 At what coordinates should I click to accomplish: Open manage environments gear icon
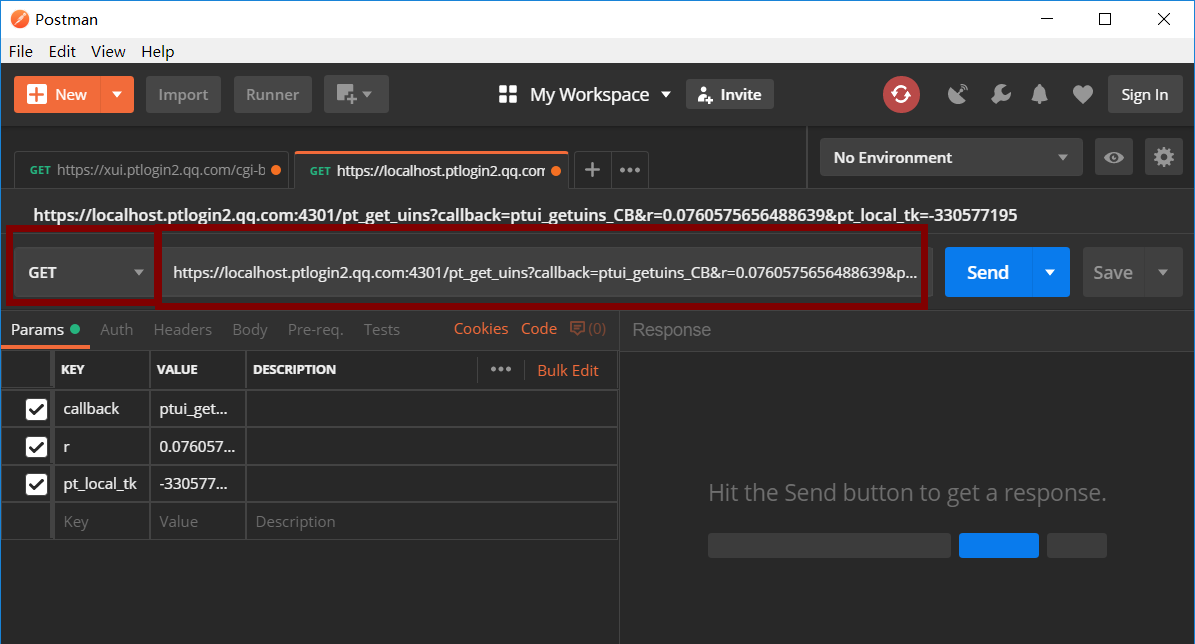point(1164,157)
